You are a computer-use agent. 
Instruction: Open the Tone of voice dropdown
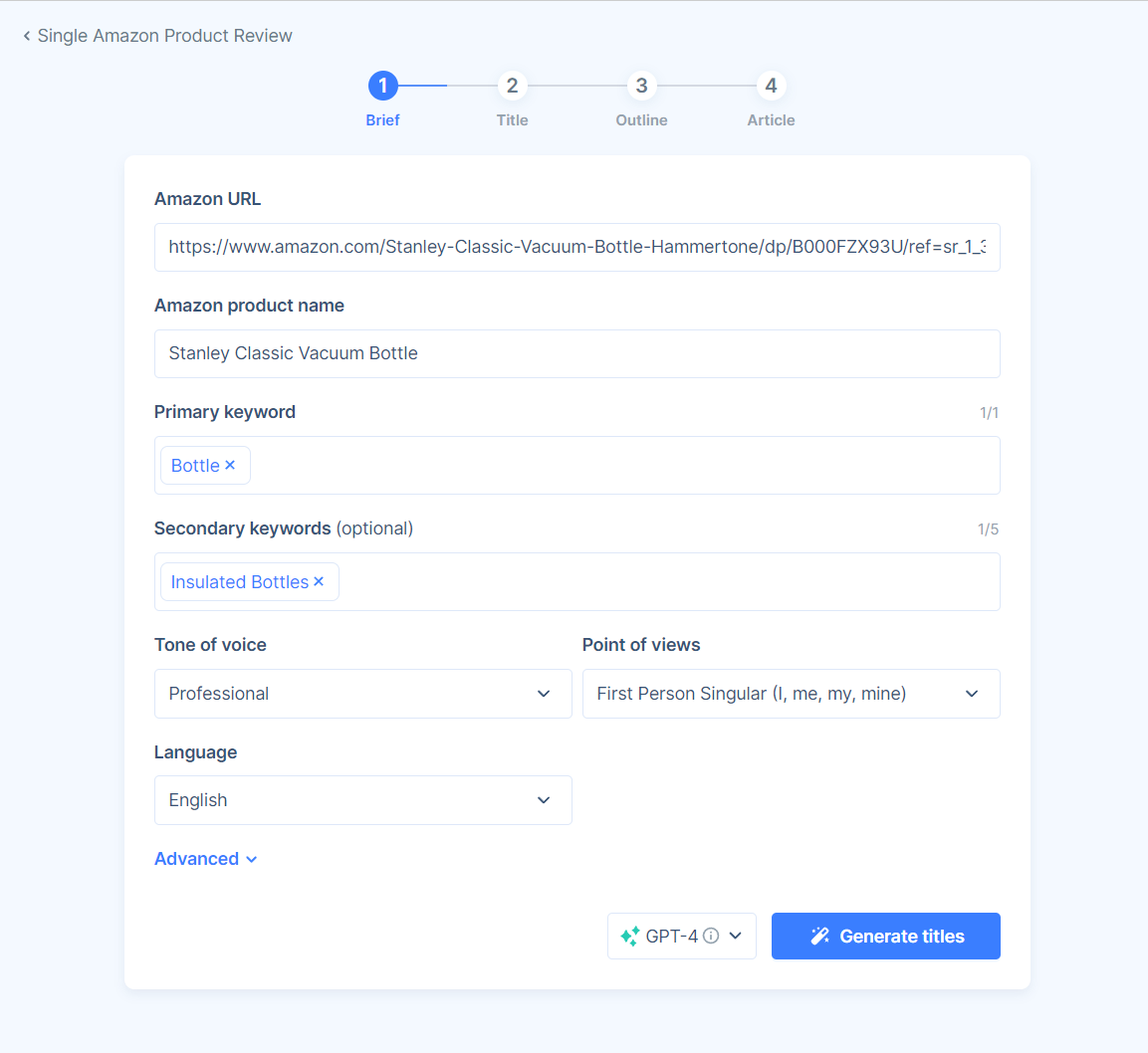[362, 694]
